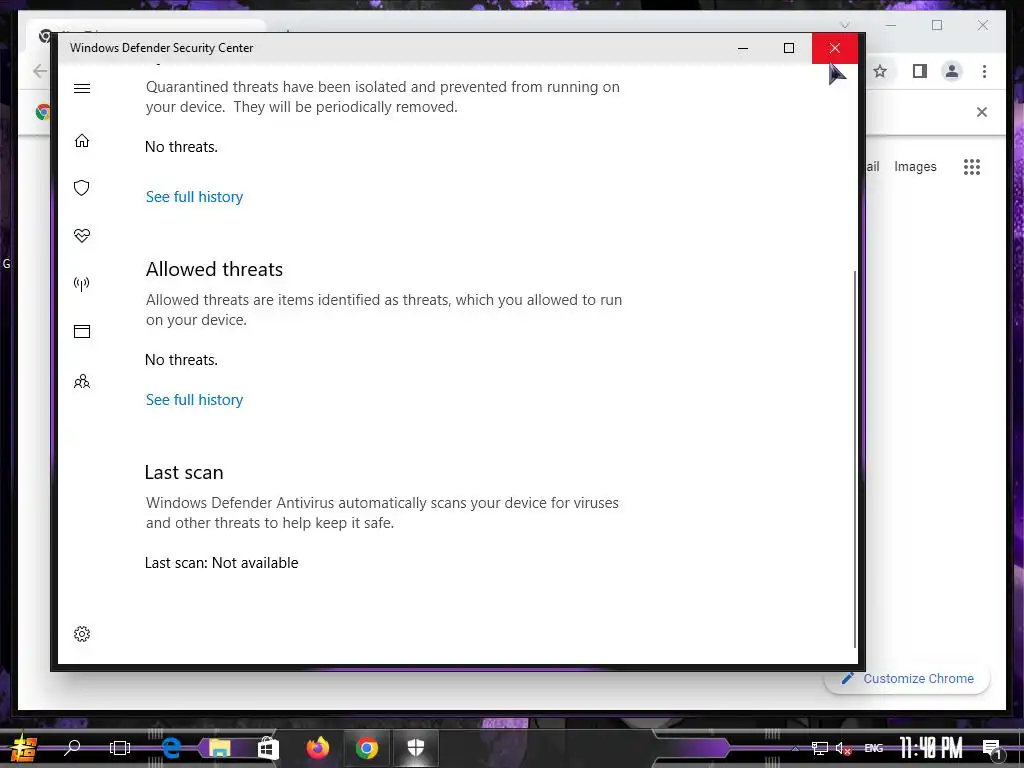Open the 11:48 PM taskbar clock
1024x768 pixels.
click(931, 748)
